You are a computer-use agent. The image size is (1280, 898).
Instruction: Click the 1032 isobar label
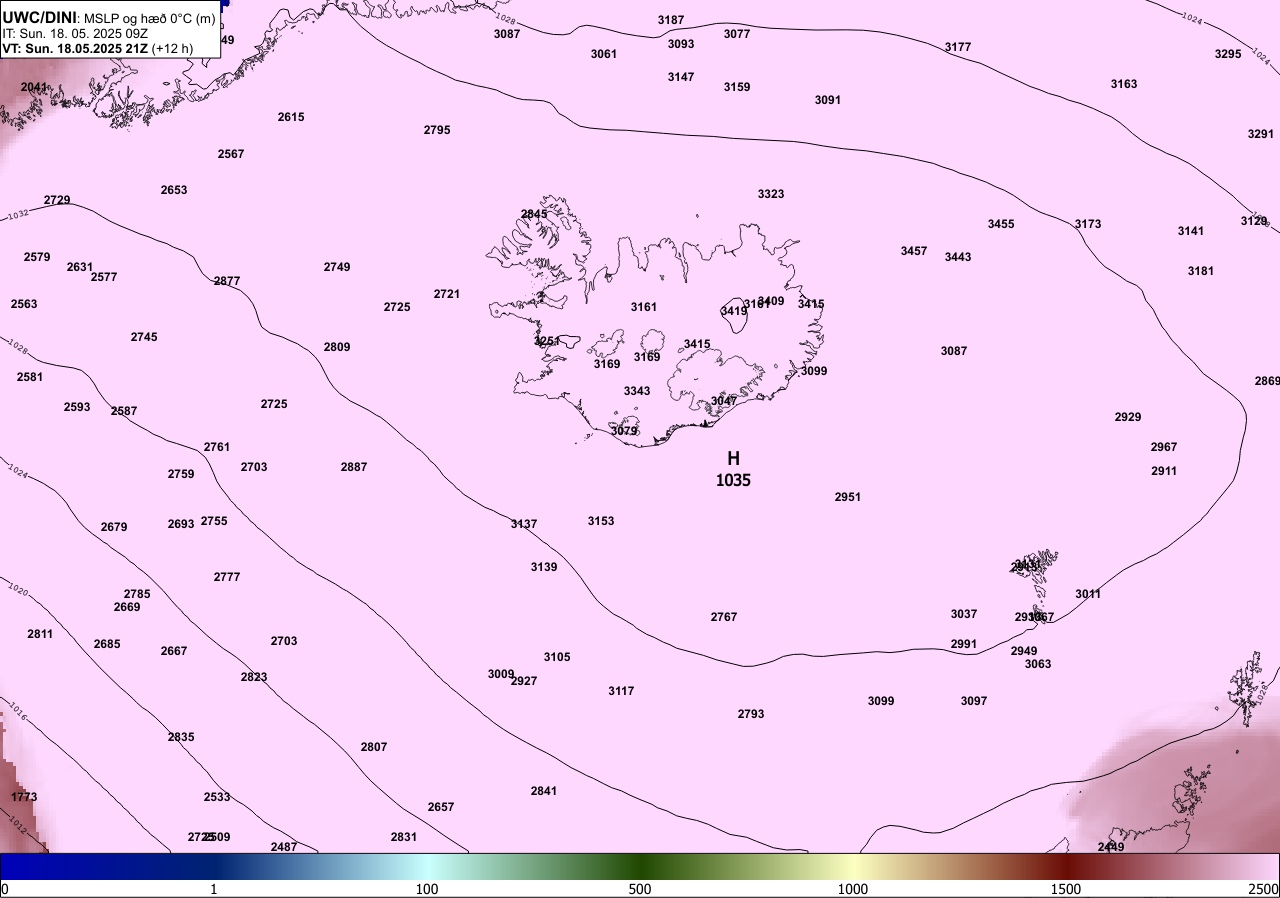[18, 215]
